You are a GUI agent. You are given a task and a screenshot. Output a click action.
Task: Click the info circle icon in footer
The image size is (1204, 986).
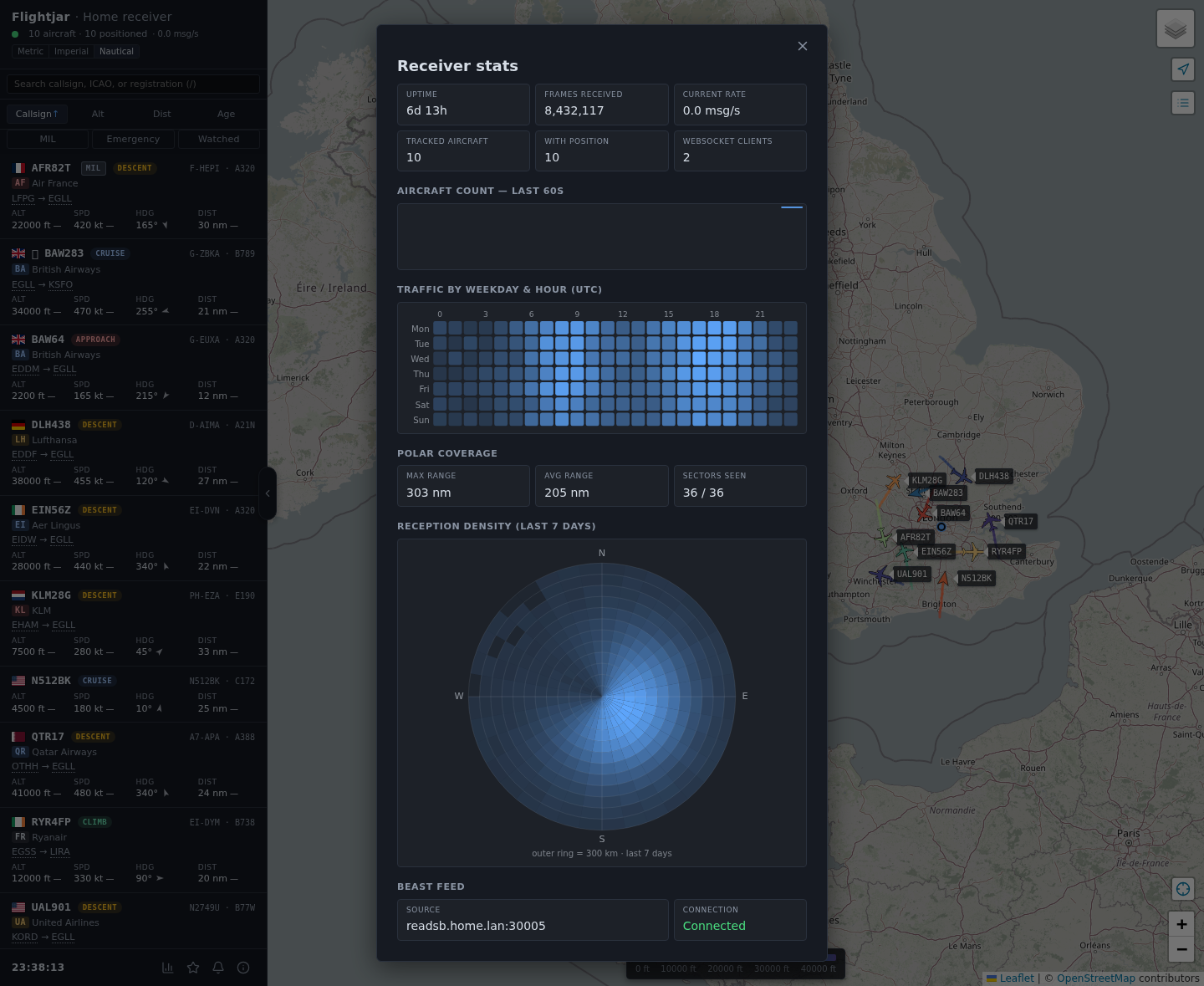point(243,968)
